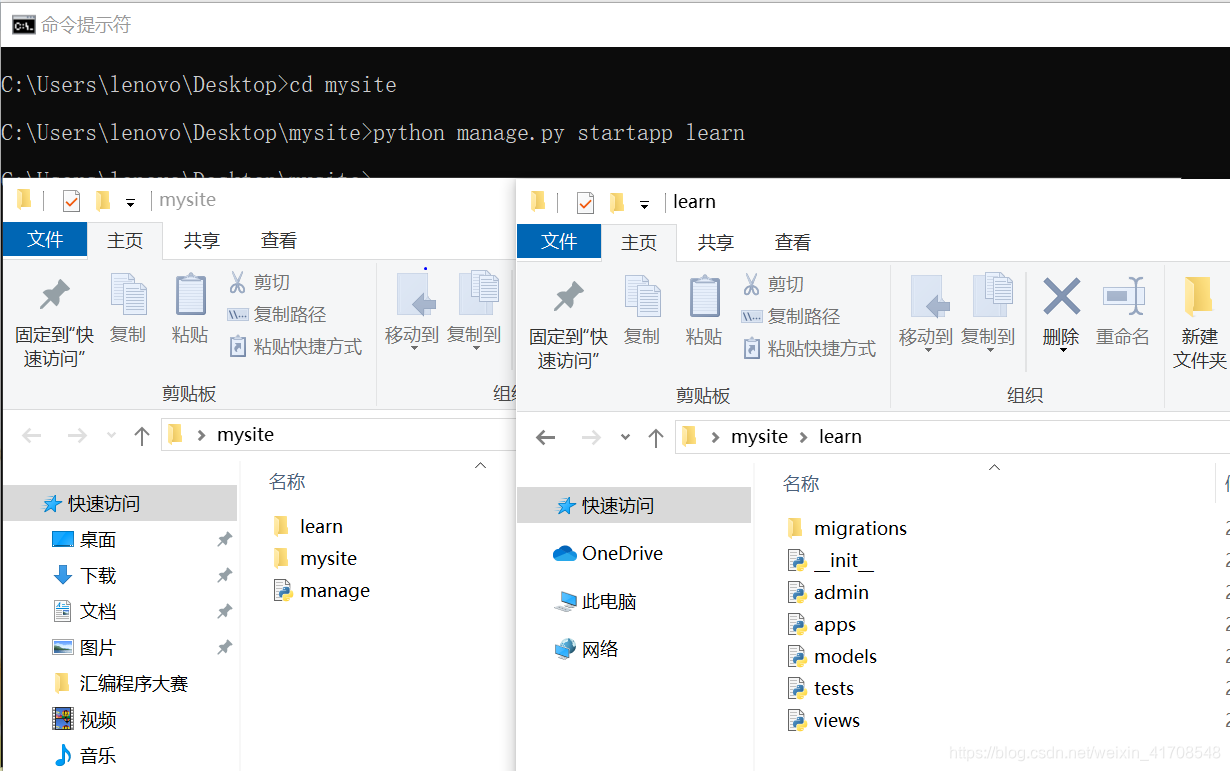Click Forward arrow in learn window
This screenshot has height=771, width=1230.
(591, 437)
